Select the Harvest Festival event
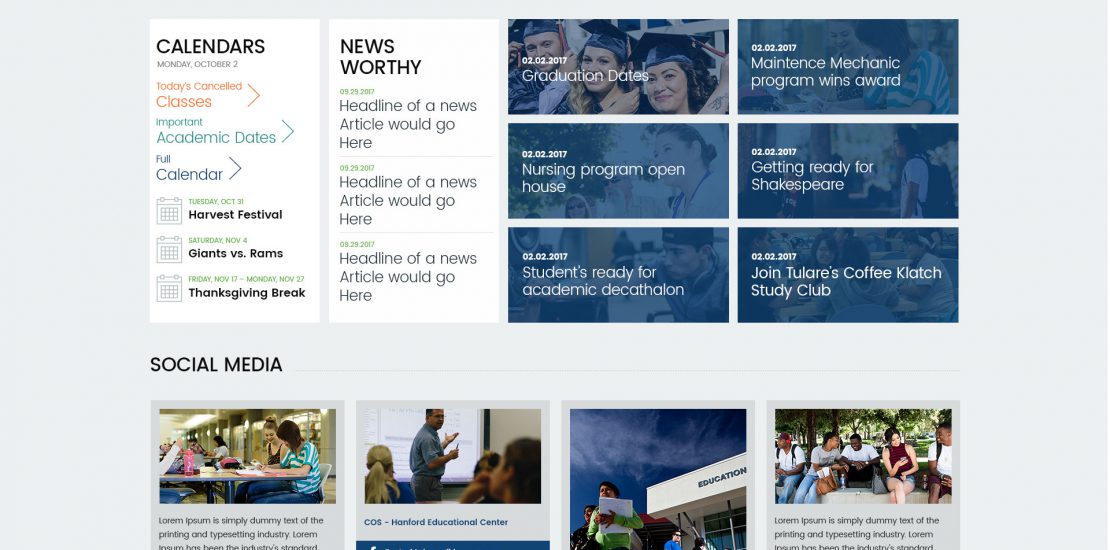This screenshot has height=550, width=1110. point(235,214)
